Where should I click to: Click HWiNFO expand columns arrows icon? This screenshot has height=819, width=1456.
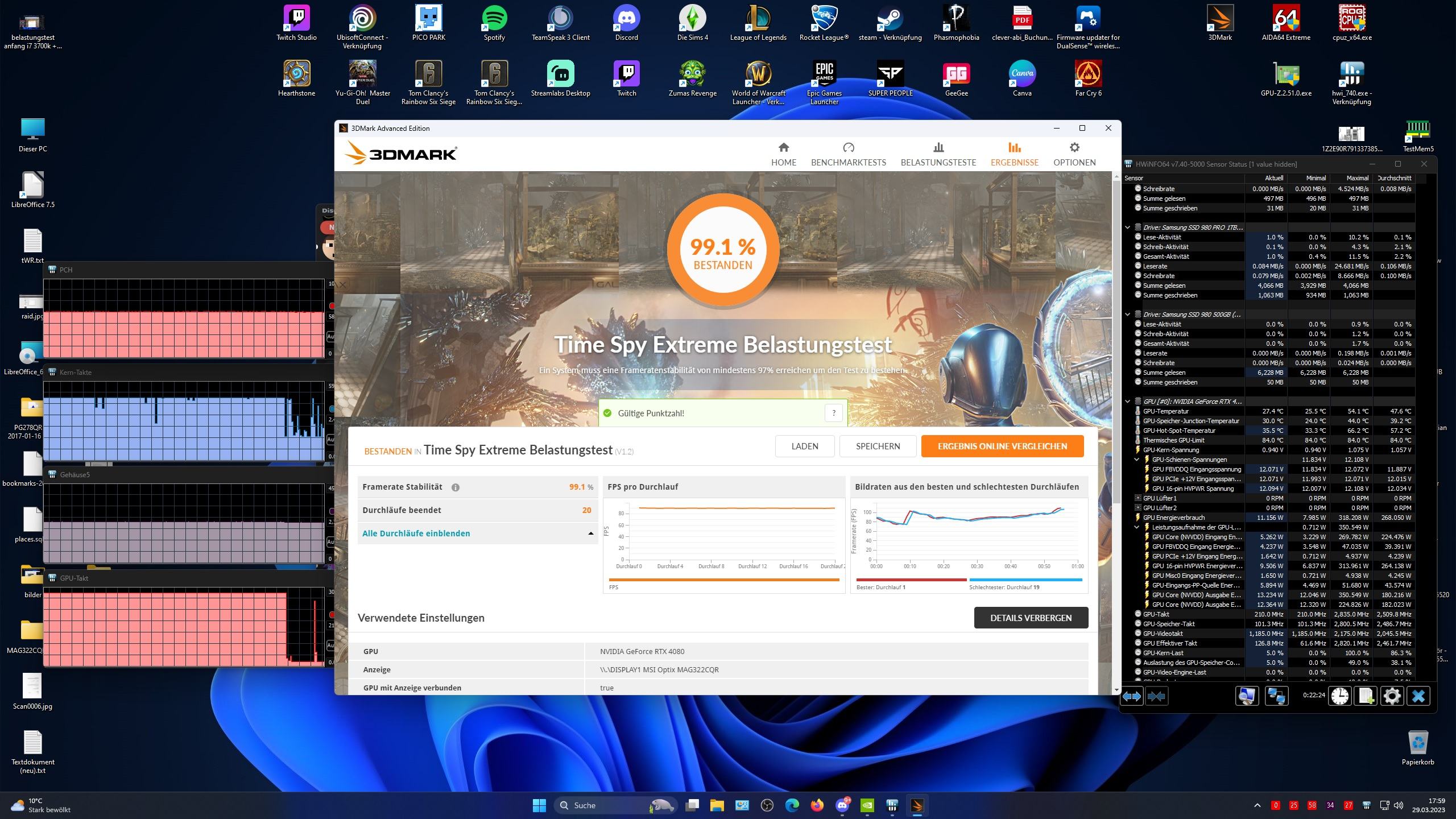tap(1131, 696)
